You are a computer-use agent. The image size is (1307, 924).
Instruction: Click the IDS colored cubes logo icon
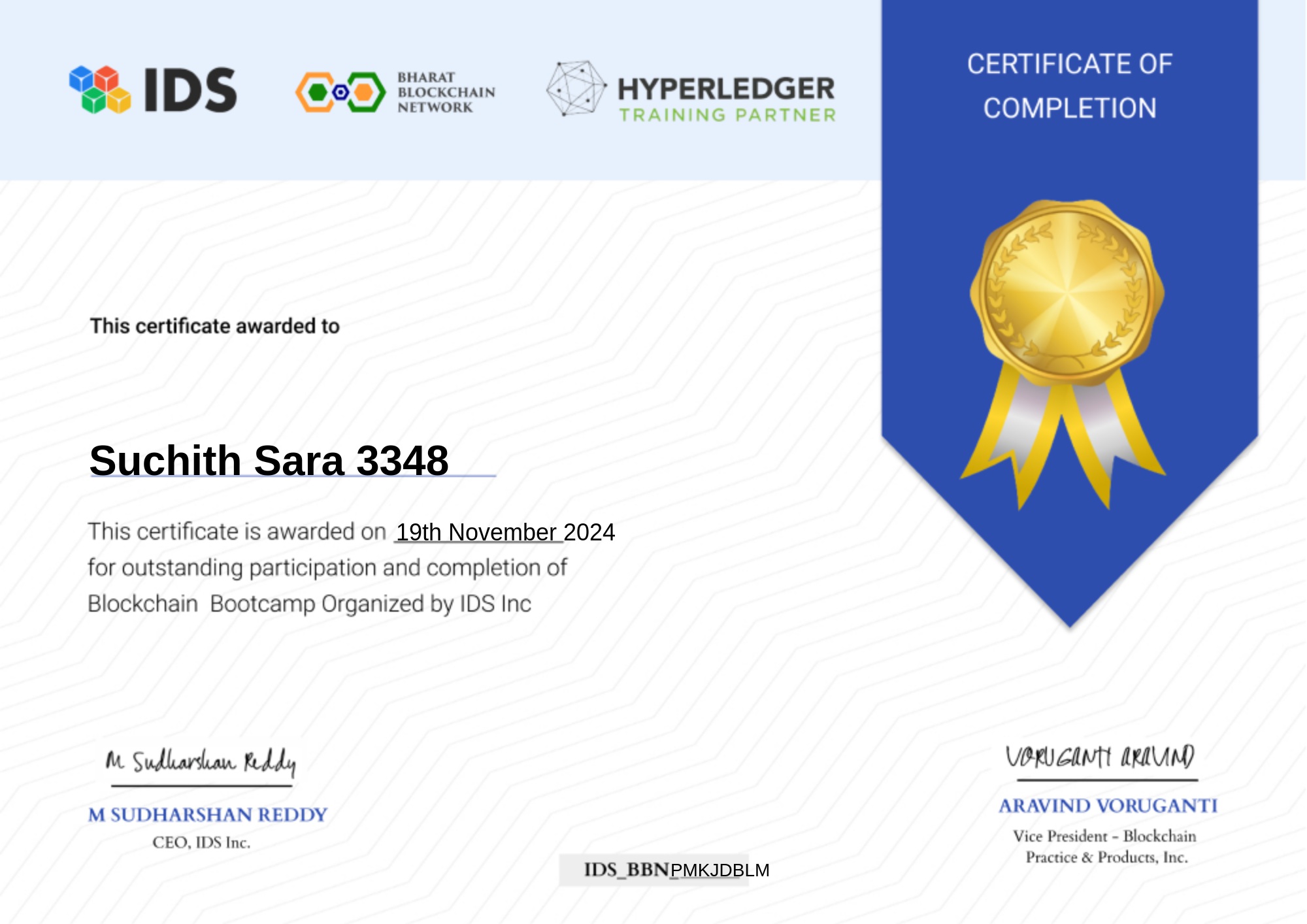[100, 90]
